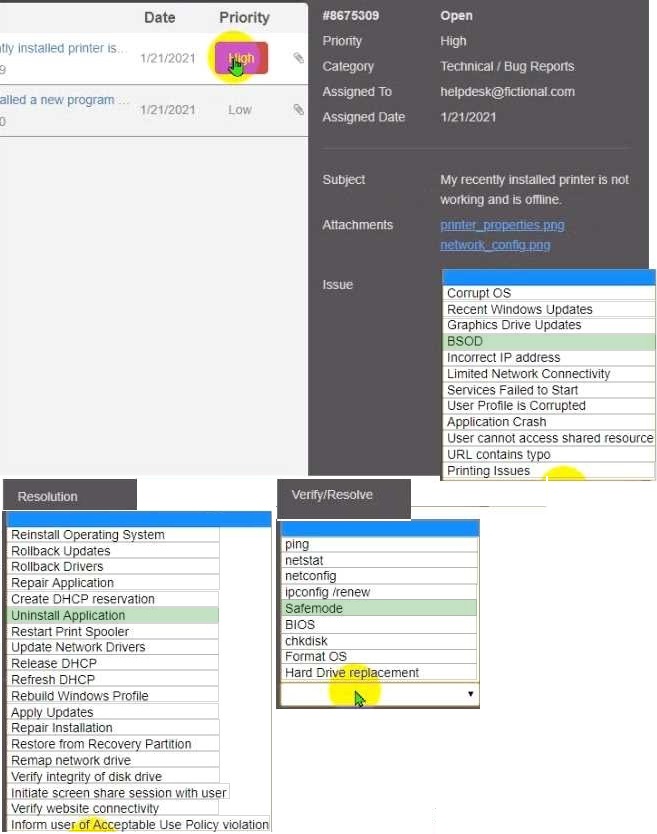This screenshot has height=834, width=657.
Task: Sort tickets by Priority column header
Action: coord(244,17)
